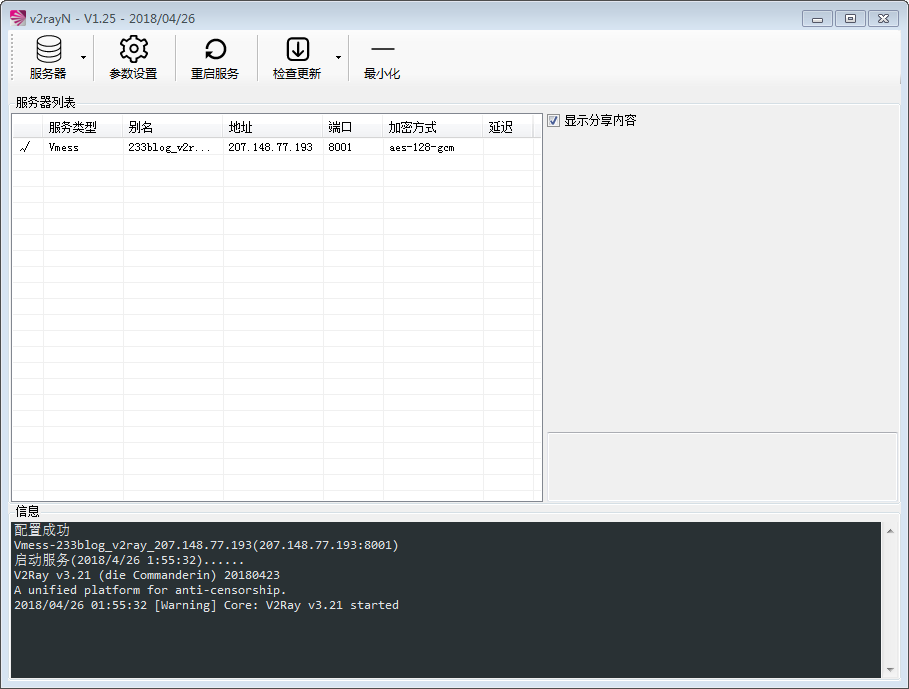Sort by the 服务类型 column header
Image resolution: width=909 pixels, height=689 pixels.
pos(82,127)
